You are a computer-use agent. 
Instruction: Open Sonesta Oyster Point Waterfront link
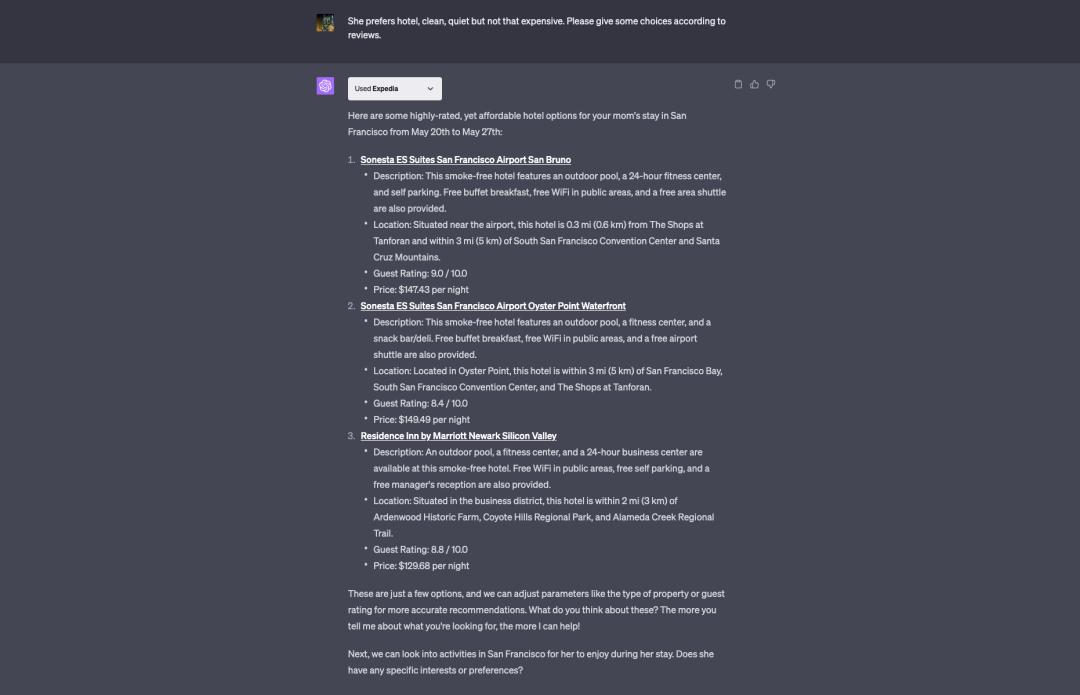(493, 306)
